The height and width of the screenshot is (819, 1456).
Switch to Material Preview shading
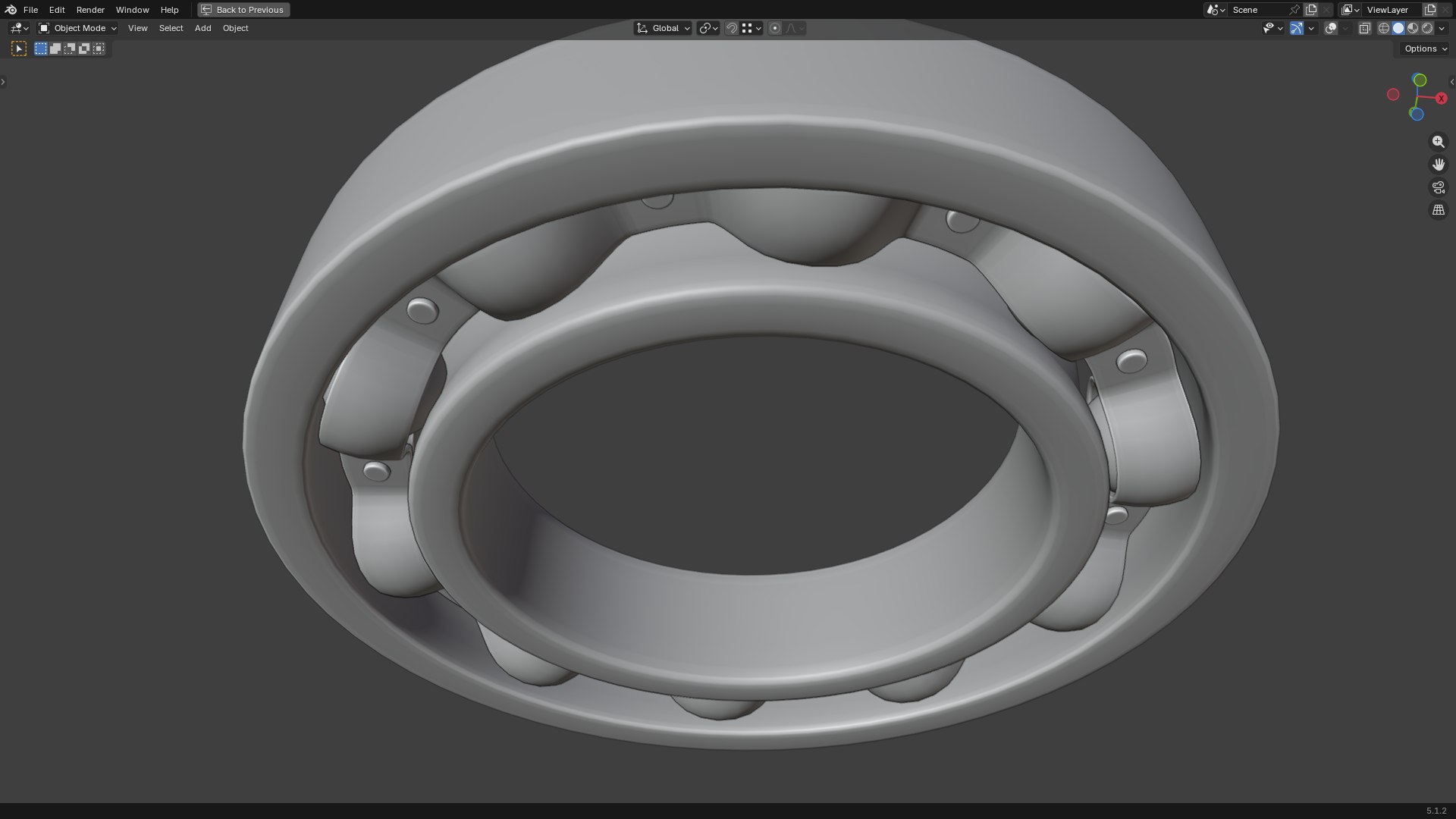point(1413,28)
